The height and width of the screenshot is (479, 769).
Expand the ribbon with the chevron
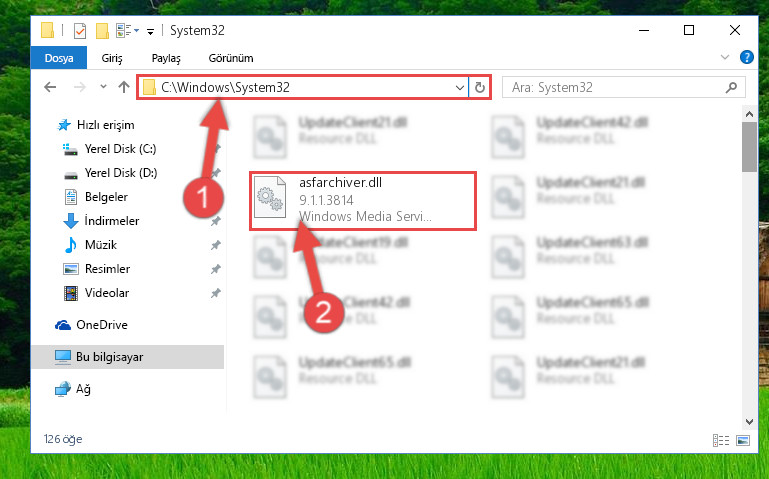point(725,57)
